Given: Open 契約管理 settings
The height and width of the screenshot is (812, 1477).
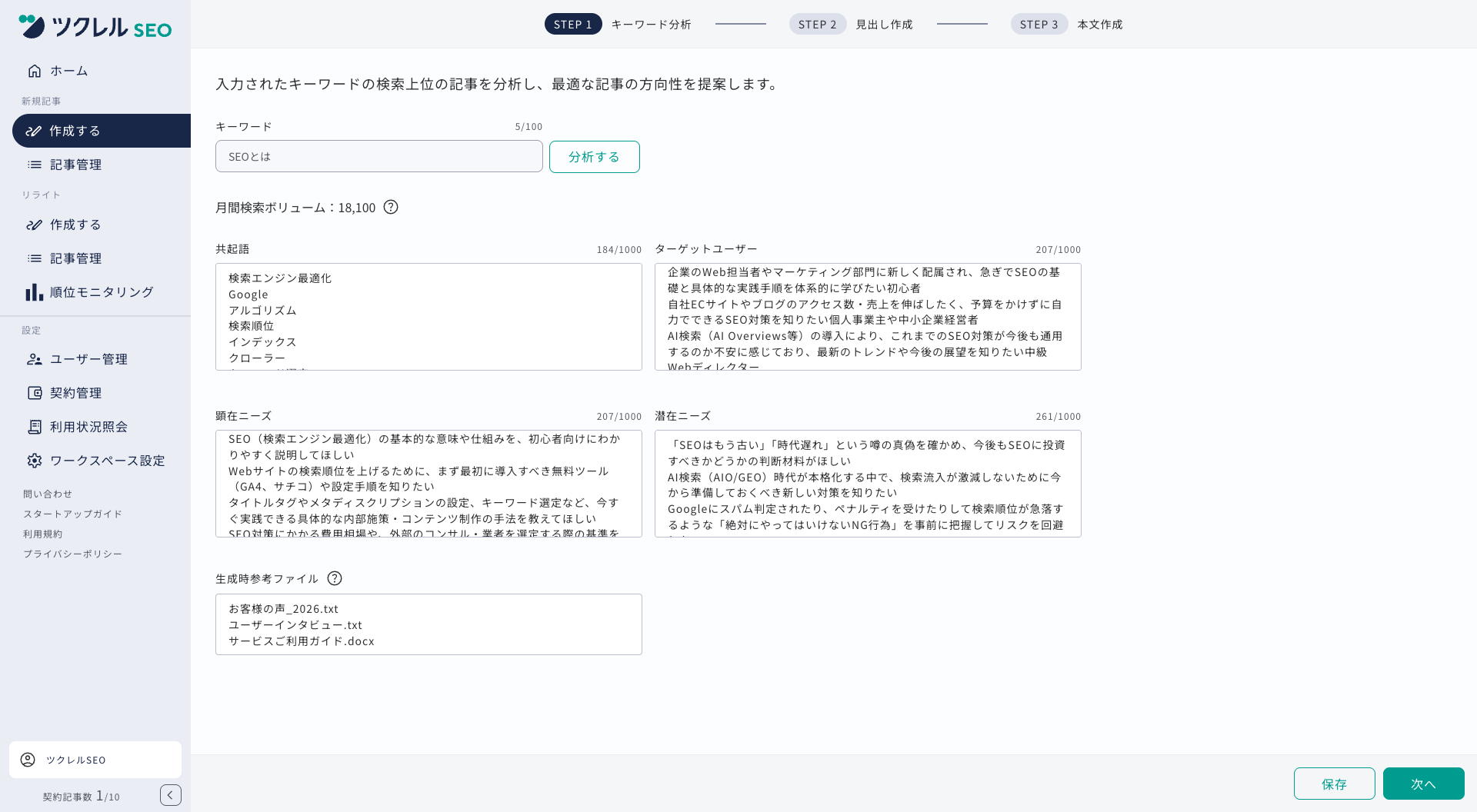Looking at the screenshot, I should coord(102,393).
